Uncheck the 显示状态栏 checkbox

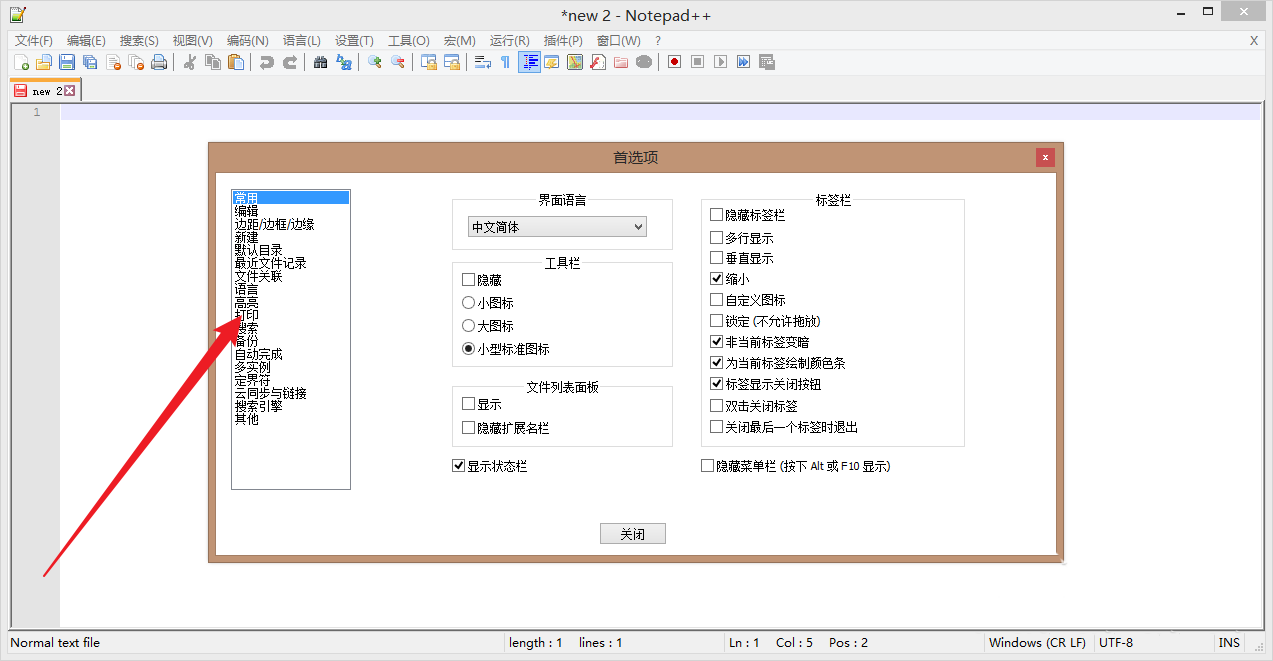point(458,464)
